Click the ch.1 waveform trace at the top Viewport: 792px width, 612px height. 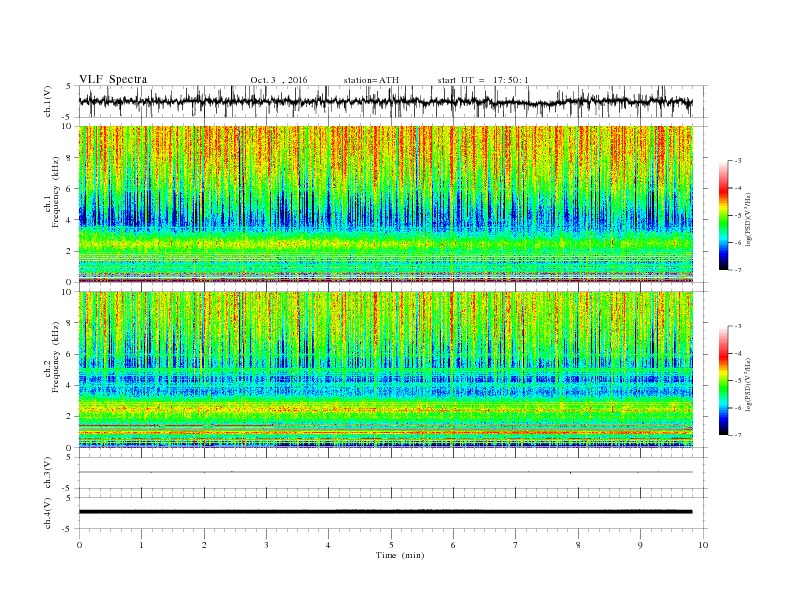[x=386, y=101]
